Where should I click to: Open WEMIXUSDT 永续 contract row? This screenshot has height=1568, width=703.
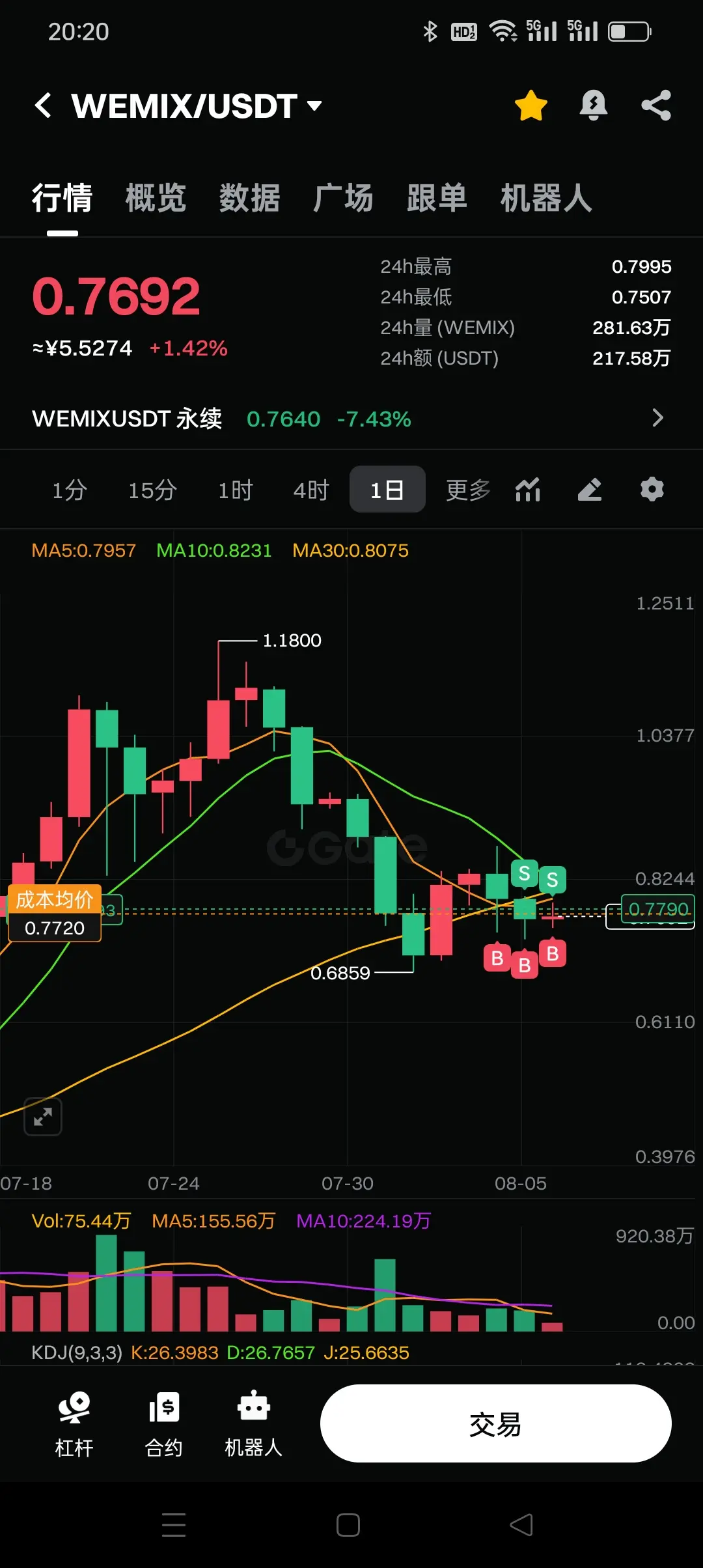coord(351,419)
